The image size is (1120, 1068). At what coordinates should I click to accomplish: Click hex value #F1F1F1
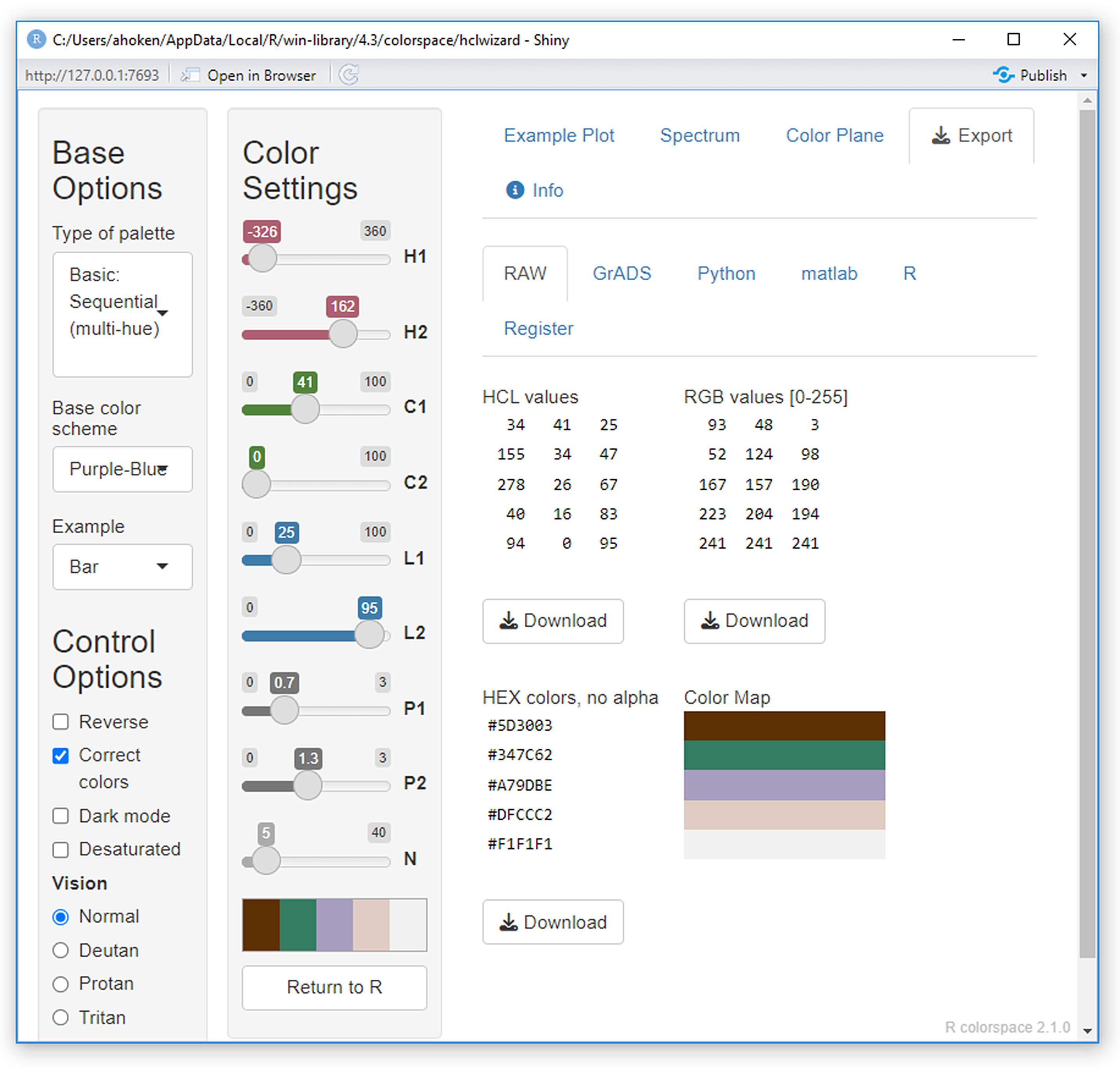(520, 844)
